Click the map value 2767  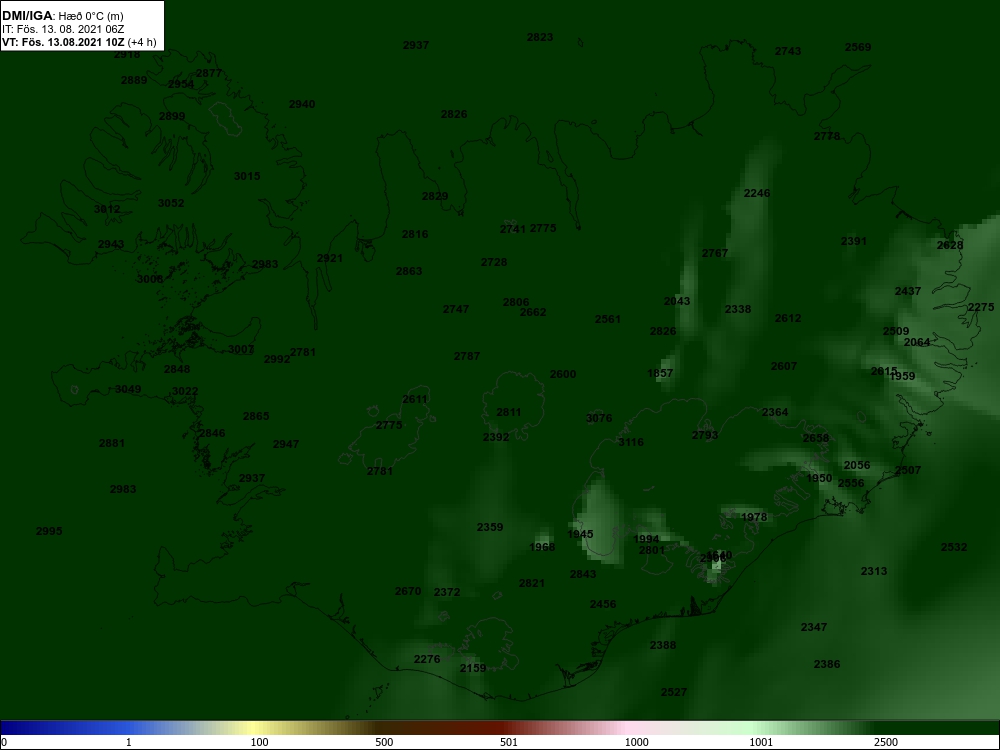715,253
